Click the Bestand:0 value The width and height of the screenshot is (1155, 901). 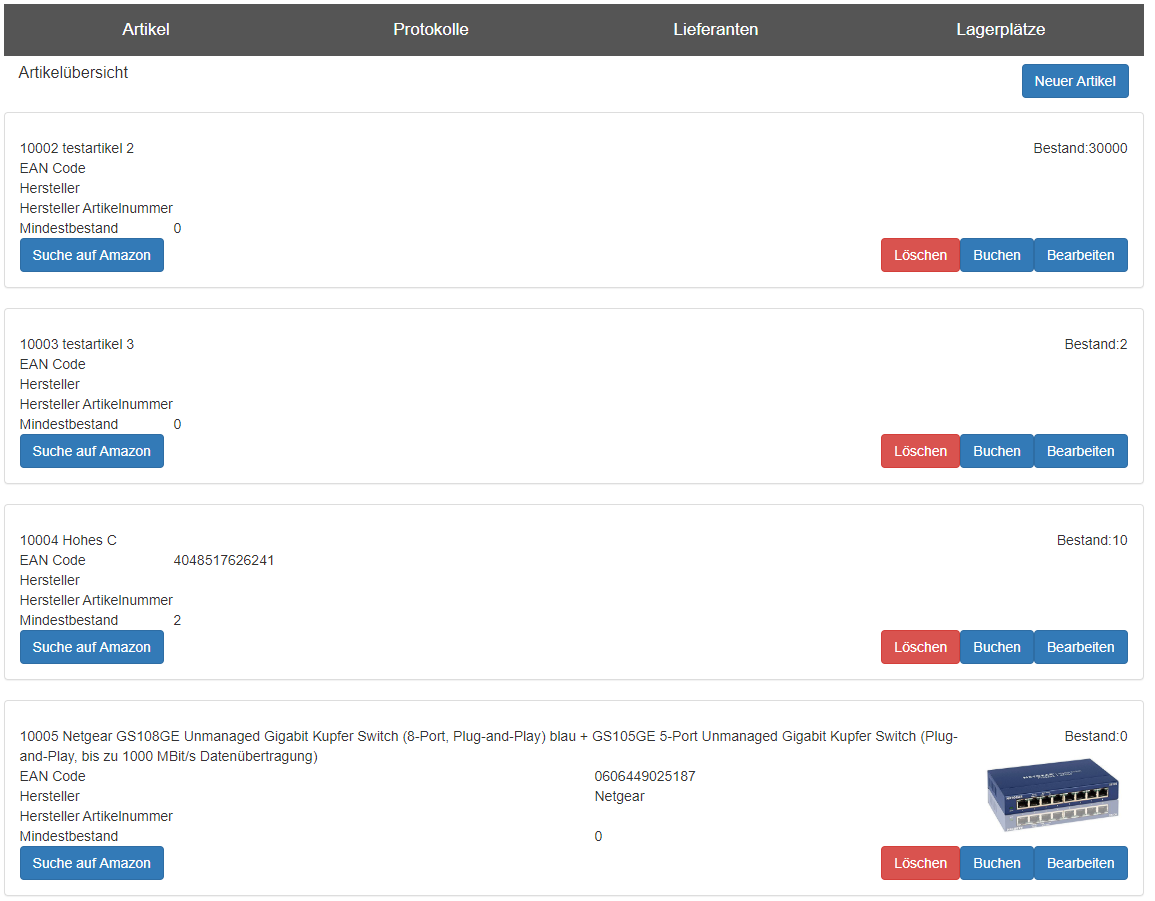click(1095, 736)
